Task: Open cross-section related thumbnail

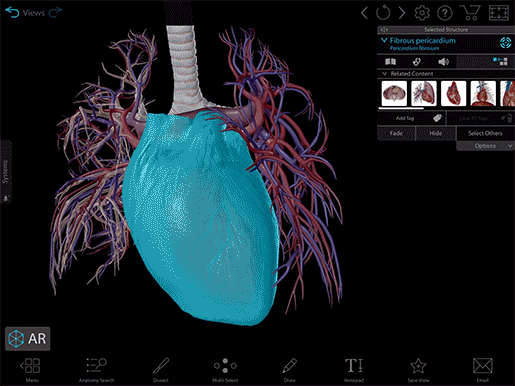Action: point(394,93)
